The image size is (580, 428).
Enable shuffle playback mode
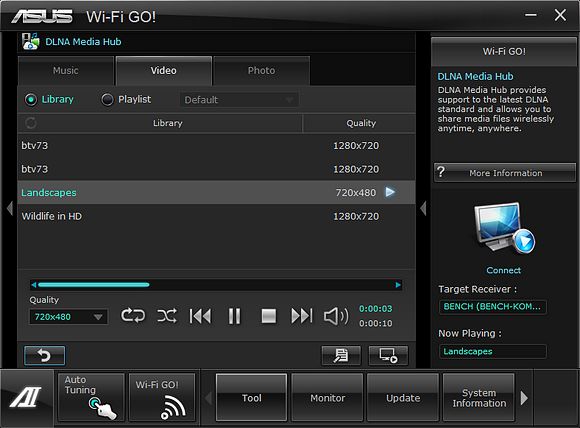[167, 316]
